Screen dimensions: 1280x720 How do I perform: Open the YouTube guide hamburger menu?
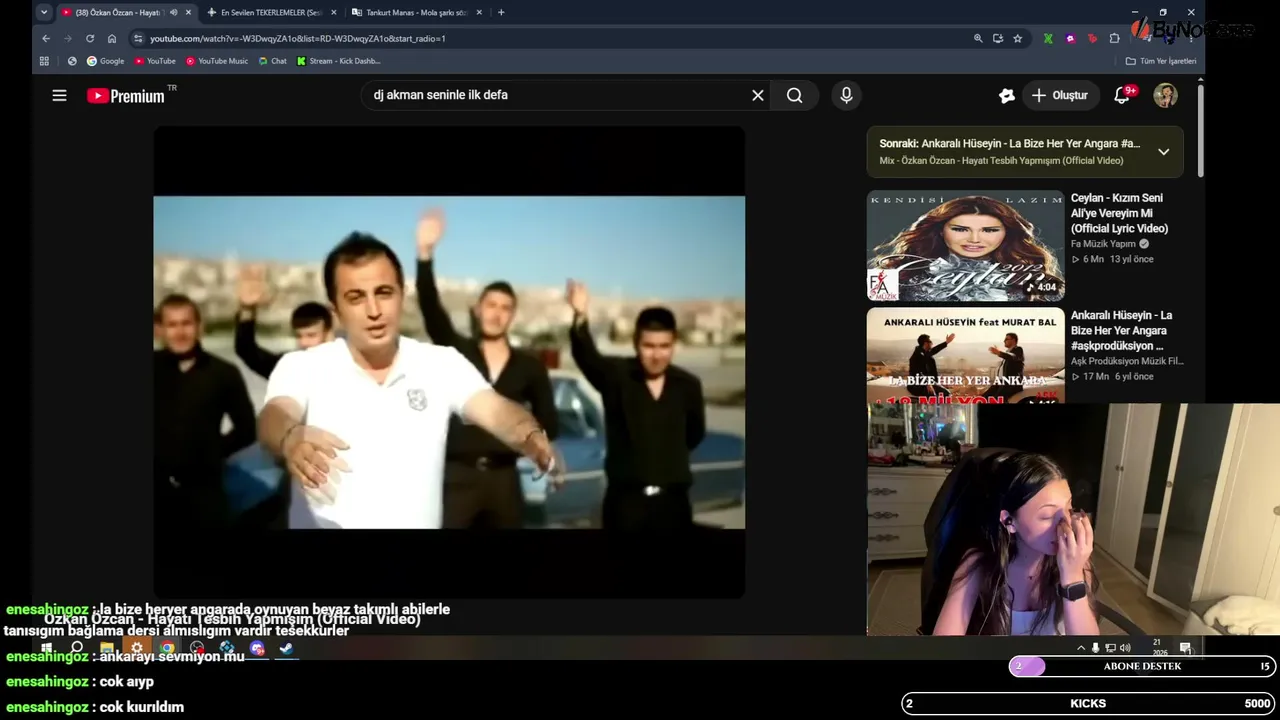tap(59, 95)
